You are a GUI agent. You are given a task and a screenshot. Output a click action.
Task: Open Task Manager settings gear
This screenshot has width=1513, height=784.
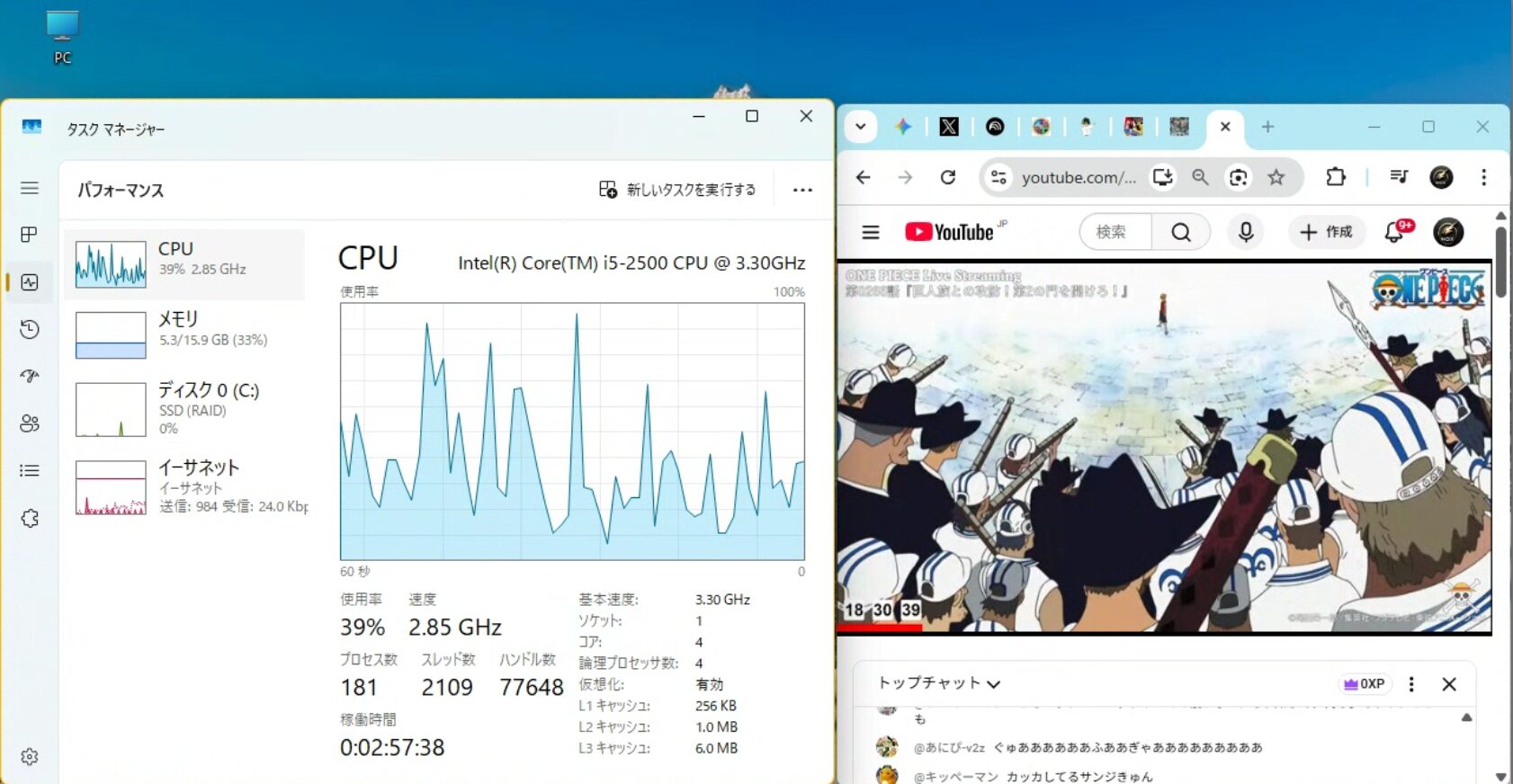29,757
